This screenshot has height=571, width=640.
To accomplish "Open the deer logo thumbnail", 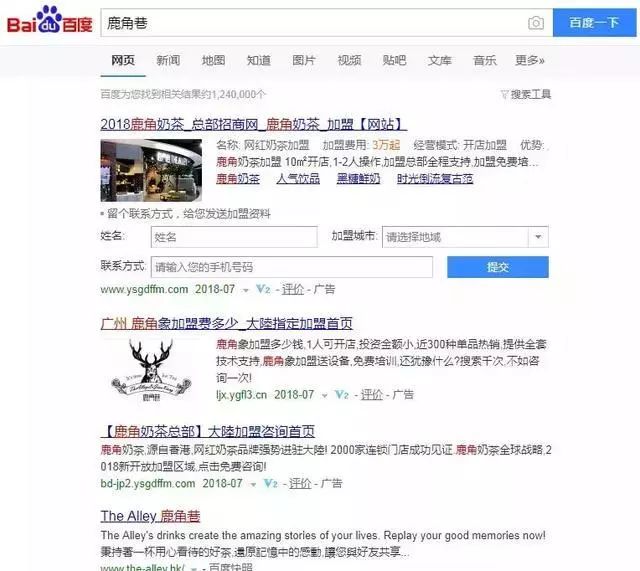I will [151, 371].
